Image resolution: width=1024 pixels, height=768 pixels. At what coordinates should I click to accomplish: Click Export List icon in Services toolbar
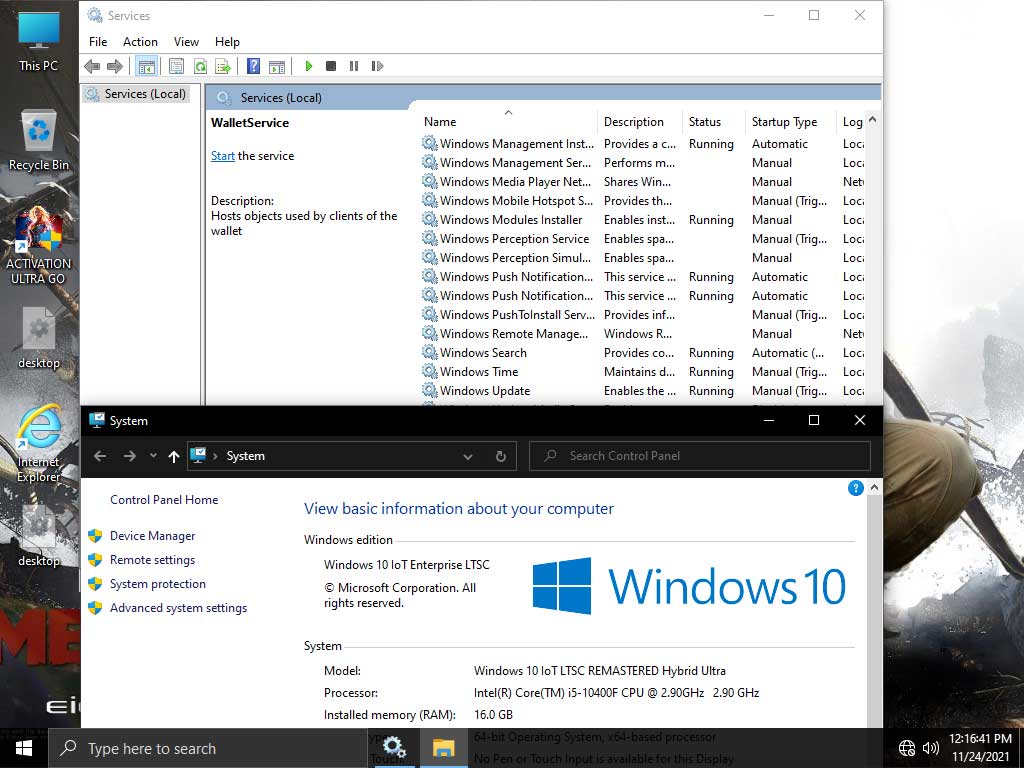point(223,66)
